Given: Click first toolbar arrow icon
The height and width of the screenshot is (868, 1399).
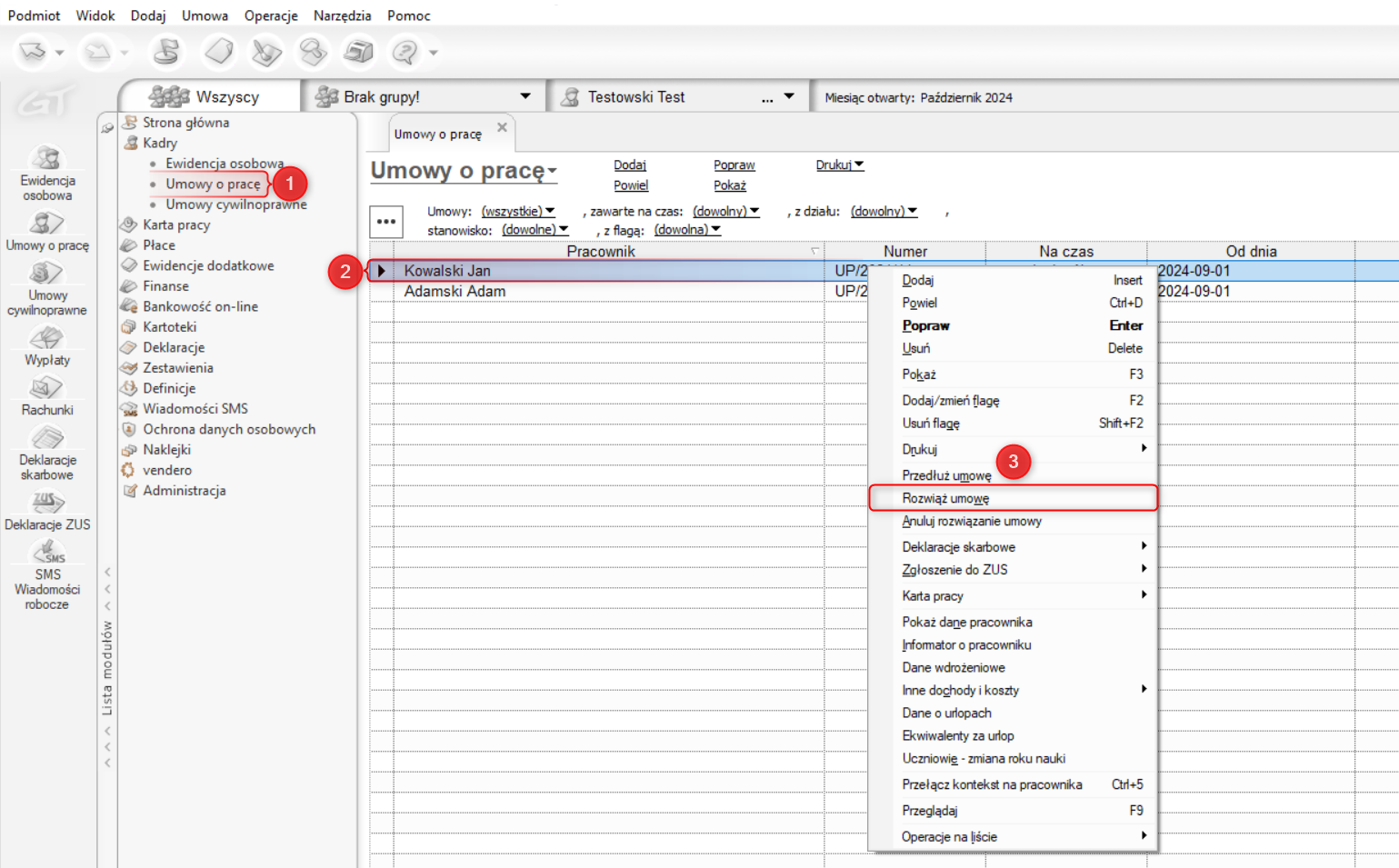Looking at the screenshot, I should click(x=33, y=52).
